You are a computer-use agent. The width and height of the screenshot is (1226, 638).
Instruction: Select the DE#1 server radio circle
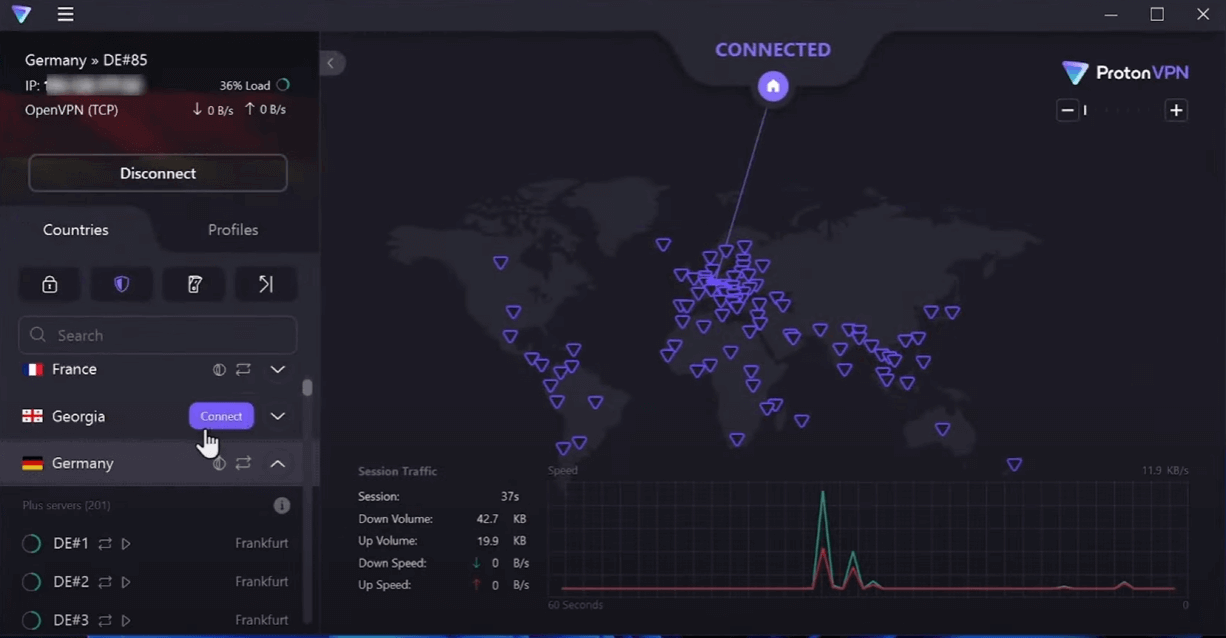pyautogui.click(x=30, y=543)
